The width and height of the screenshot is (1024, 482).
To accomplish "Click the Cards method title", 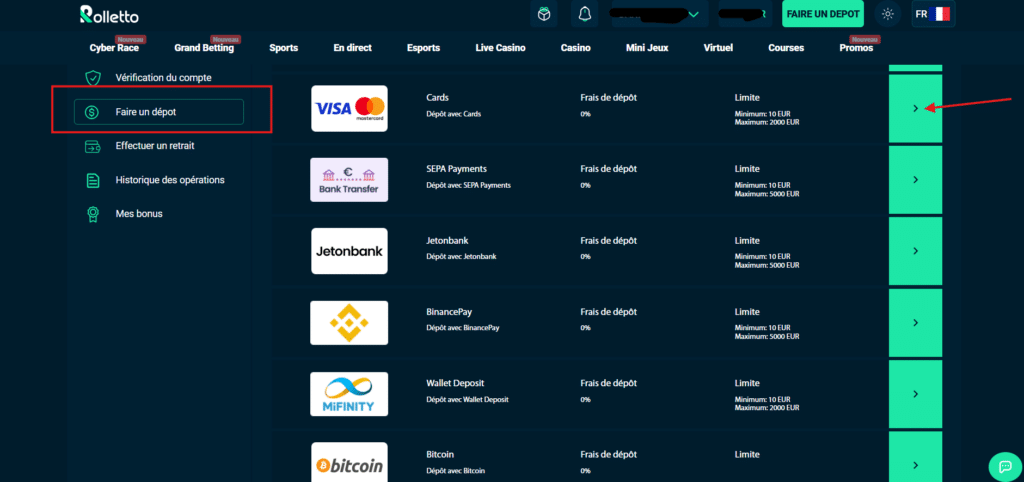I will coord(438,97).
